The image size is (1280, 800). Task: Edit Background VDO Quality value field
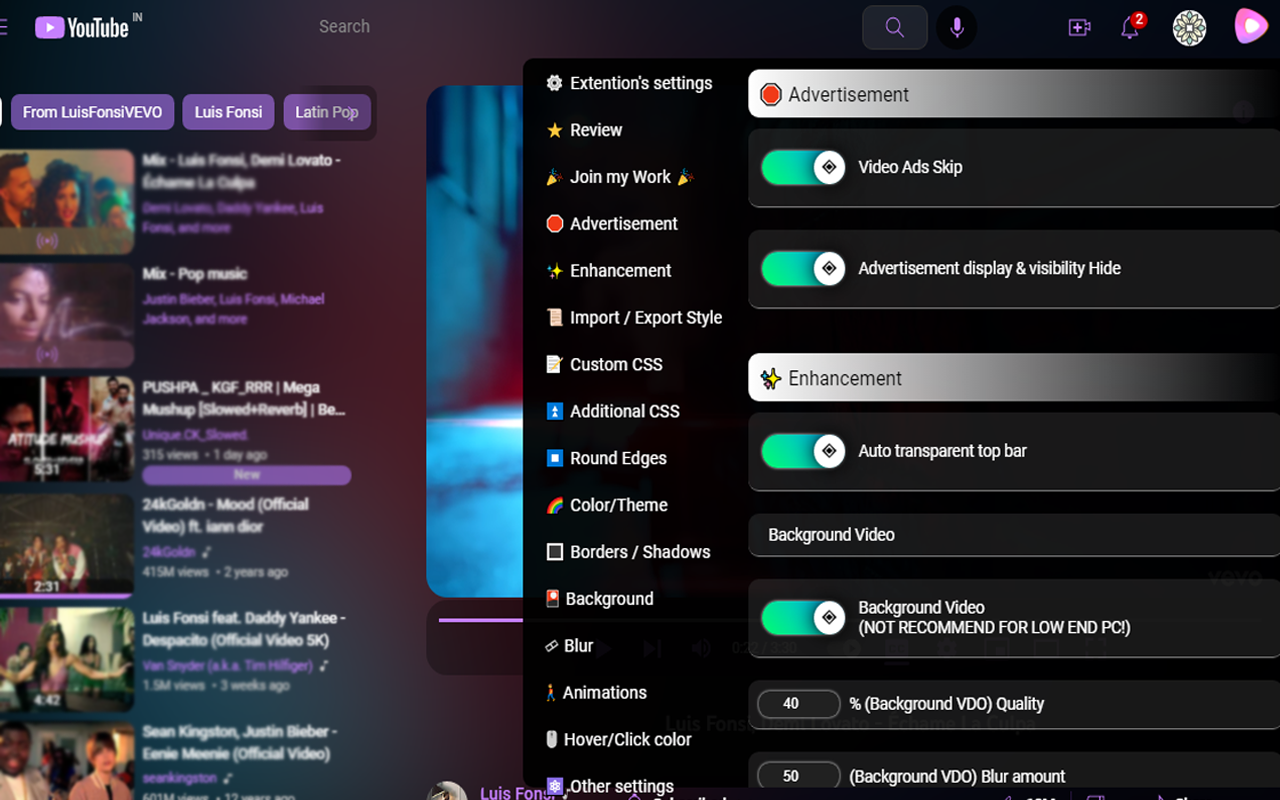[x=799, y=703]
